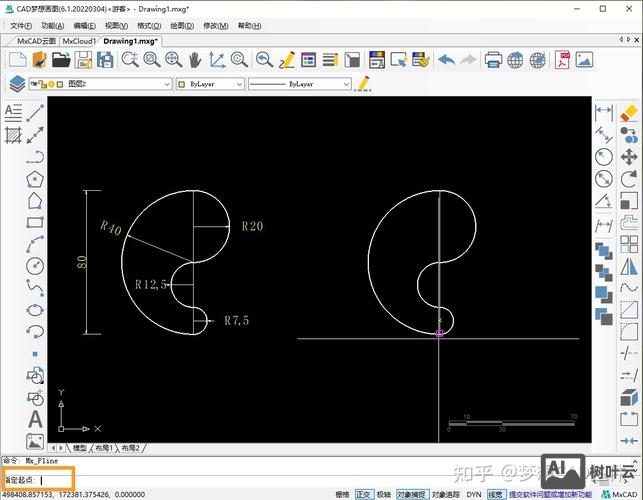Toggle 栅格 grid display in status bar
643x500 pixels.
point(342,494)
